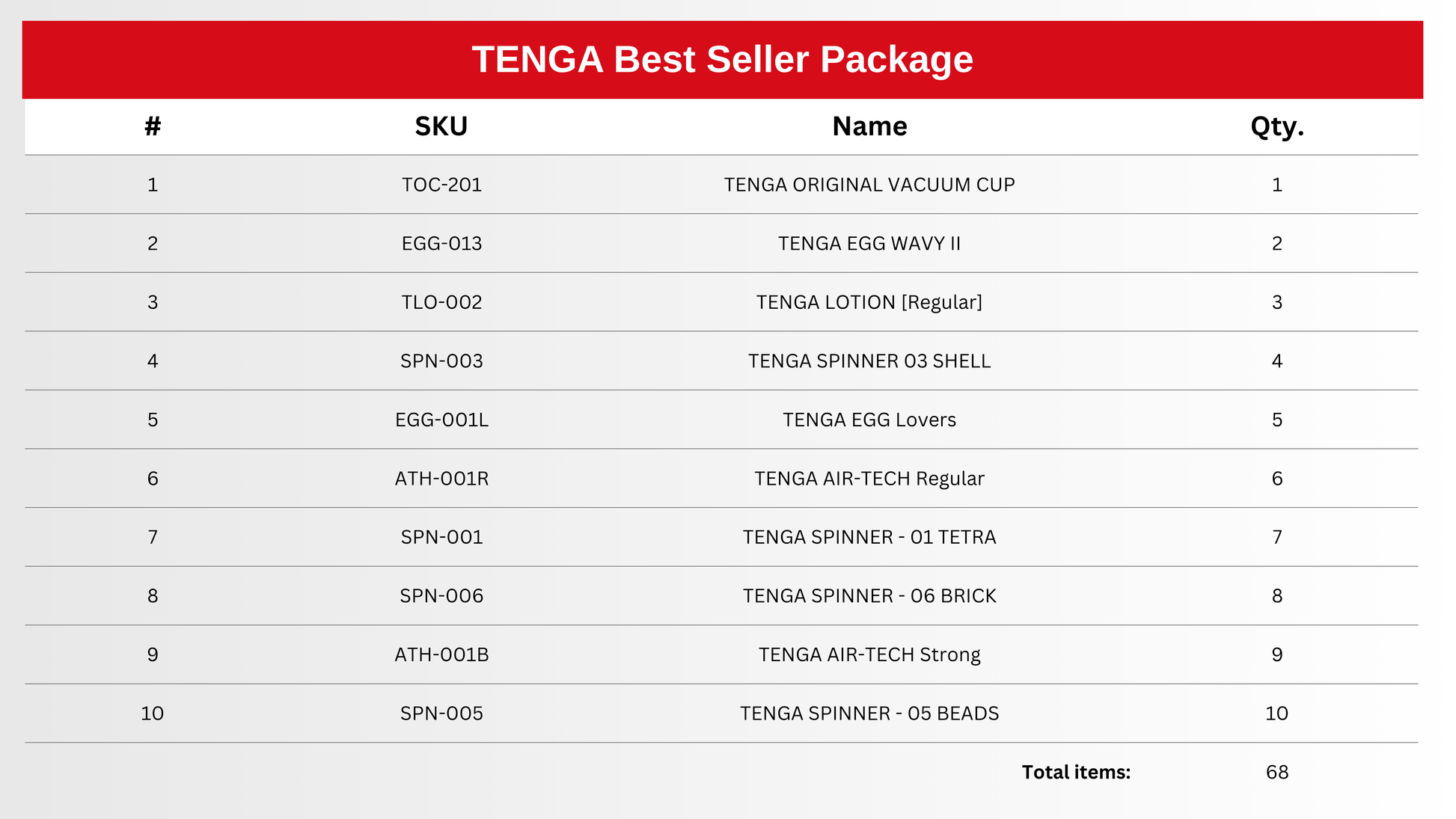Viewport: 1456px width, 819px height.
Task: Click the TENGA Best Seller Package title
Action: [x=722, y=60]
